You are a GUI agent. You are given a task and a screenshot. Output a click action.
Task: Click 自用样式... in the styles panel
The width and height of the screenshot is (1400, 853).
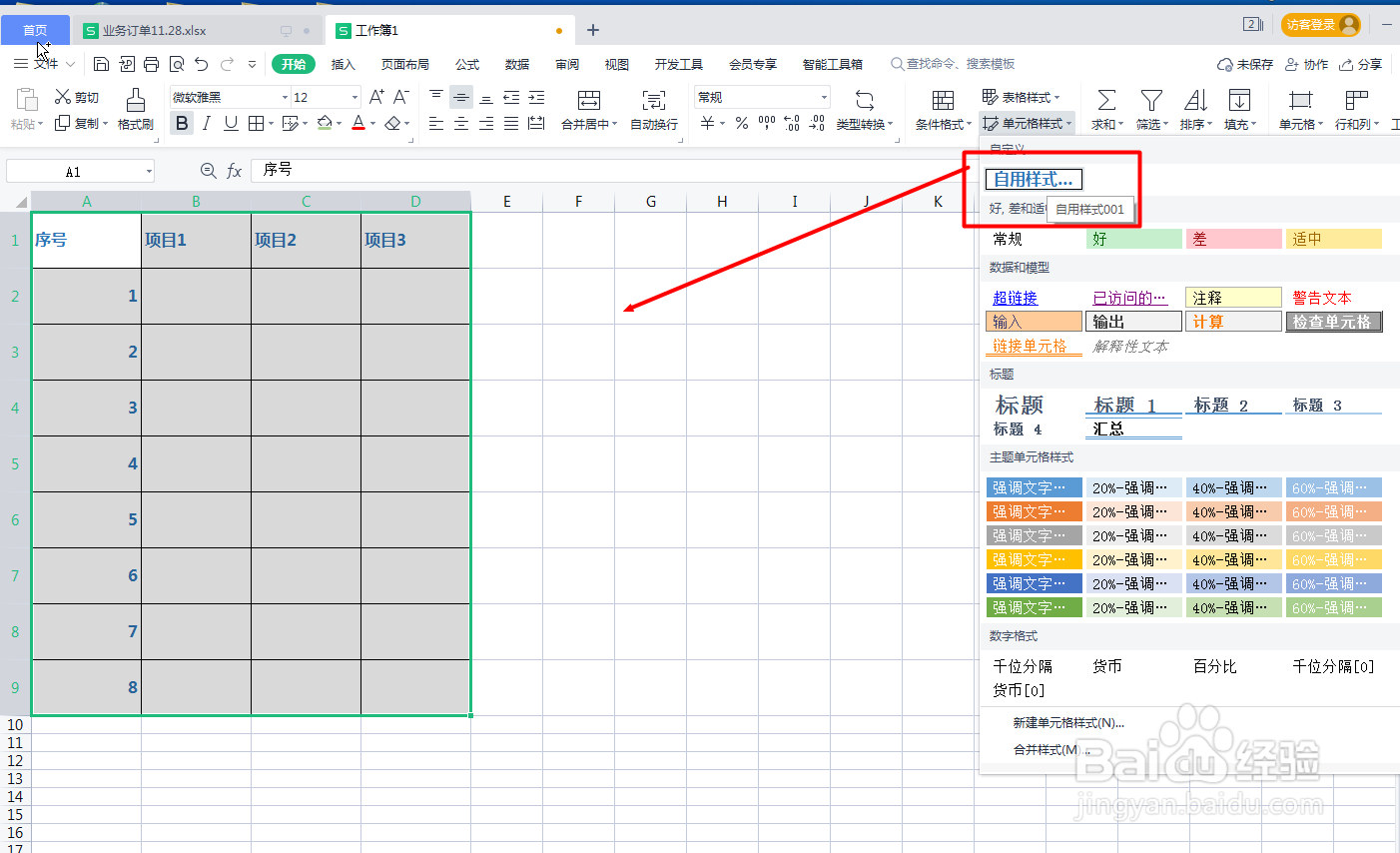tap(1034, 180)
